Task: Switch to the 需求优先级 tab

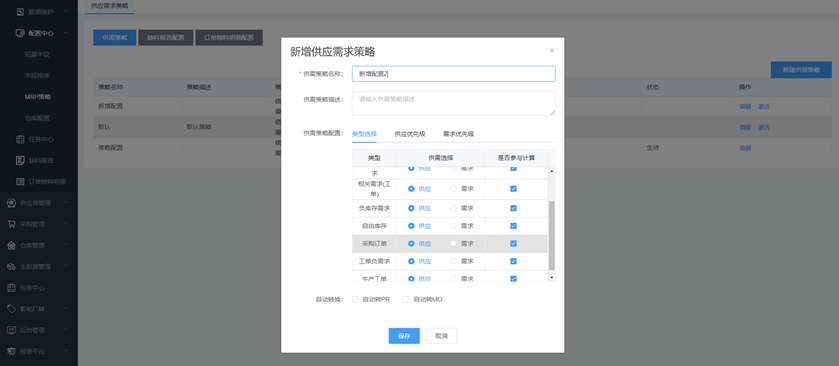Action: click(x=458, y=134)
